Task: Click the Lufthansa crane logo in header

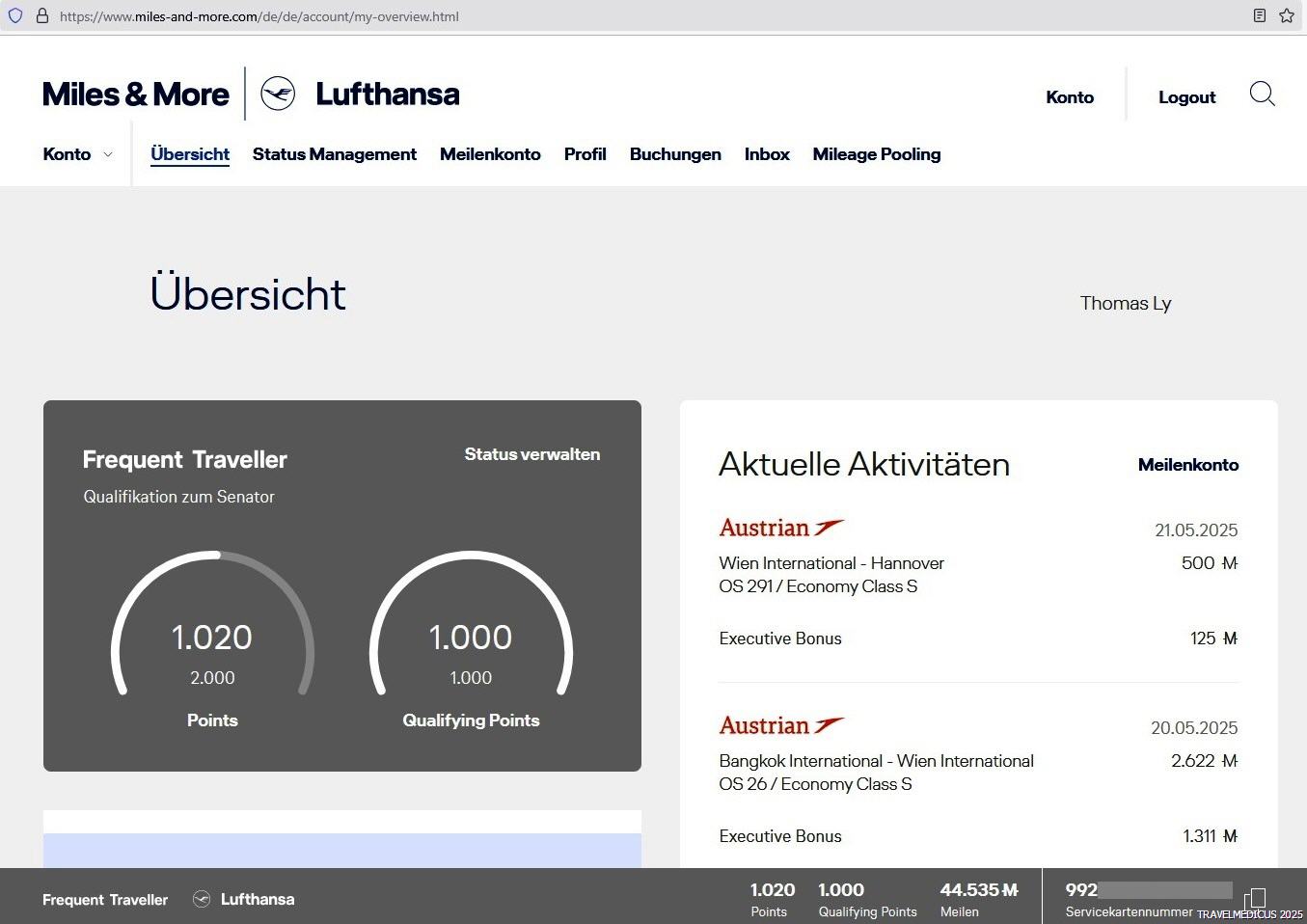Action: (278, 94)
